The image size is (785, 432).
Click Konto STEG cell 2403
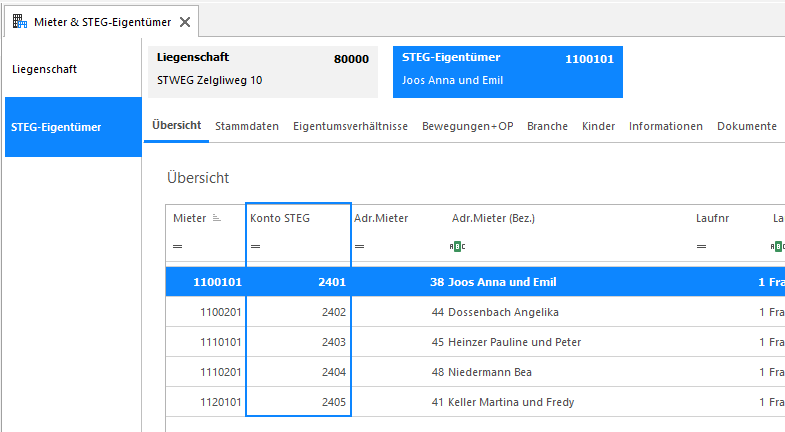(x=298, y=342)
